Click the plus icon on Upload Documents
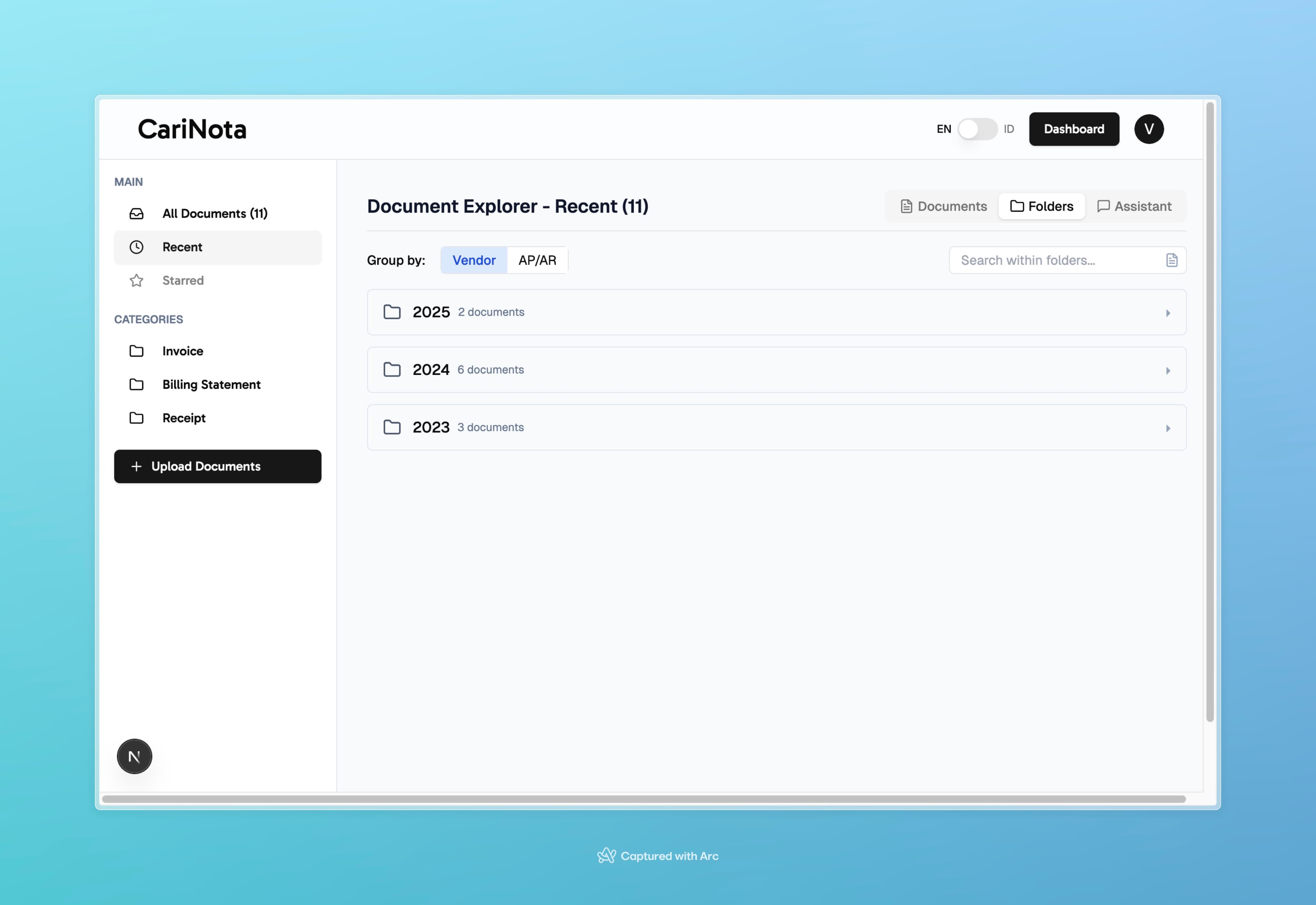Image resolution: width=1316 pixels, height=905 pixels. tap(136, 466)
